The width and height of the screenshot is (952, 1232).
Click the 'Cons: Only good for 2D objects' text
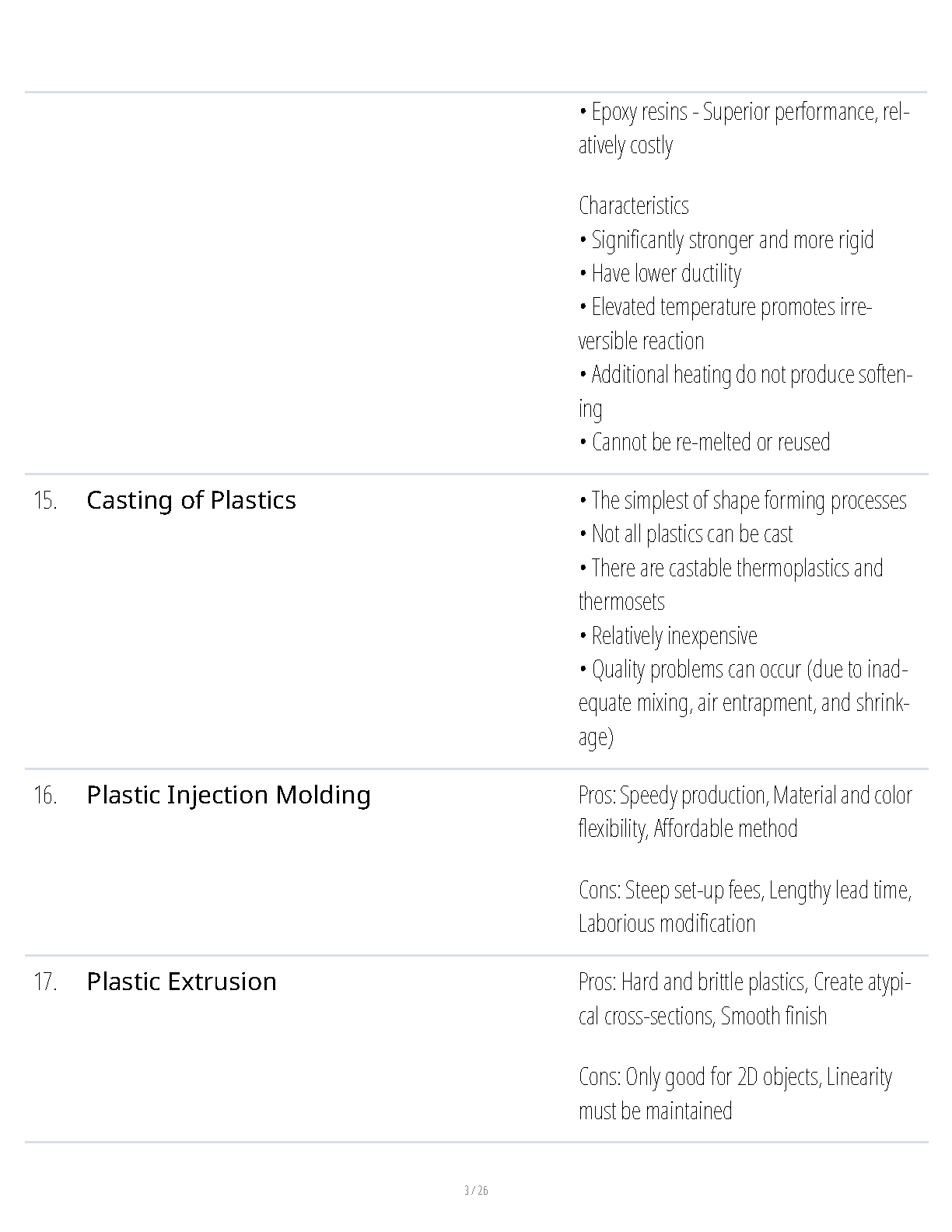coord(736,1094)
